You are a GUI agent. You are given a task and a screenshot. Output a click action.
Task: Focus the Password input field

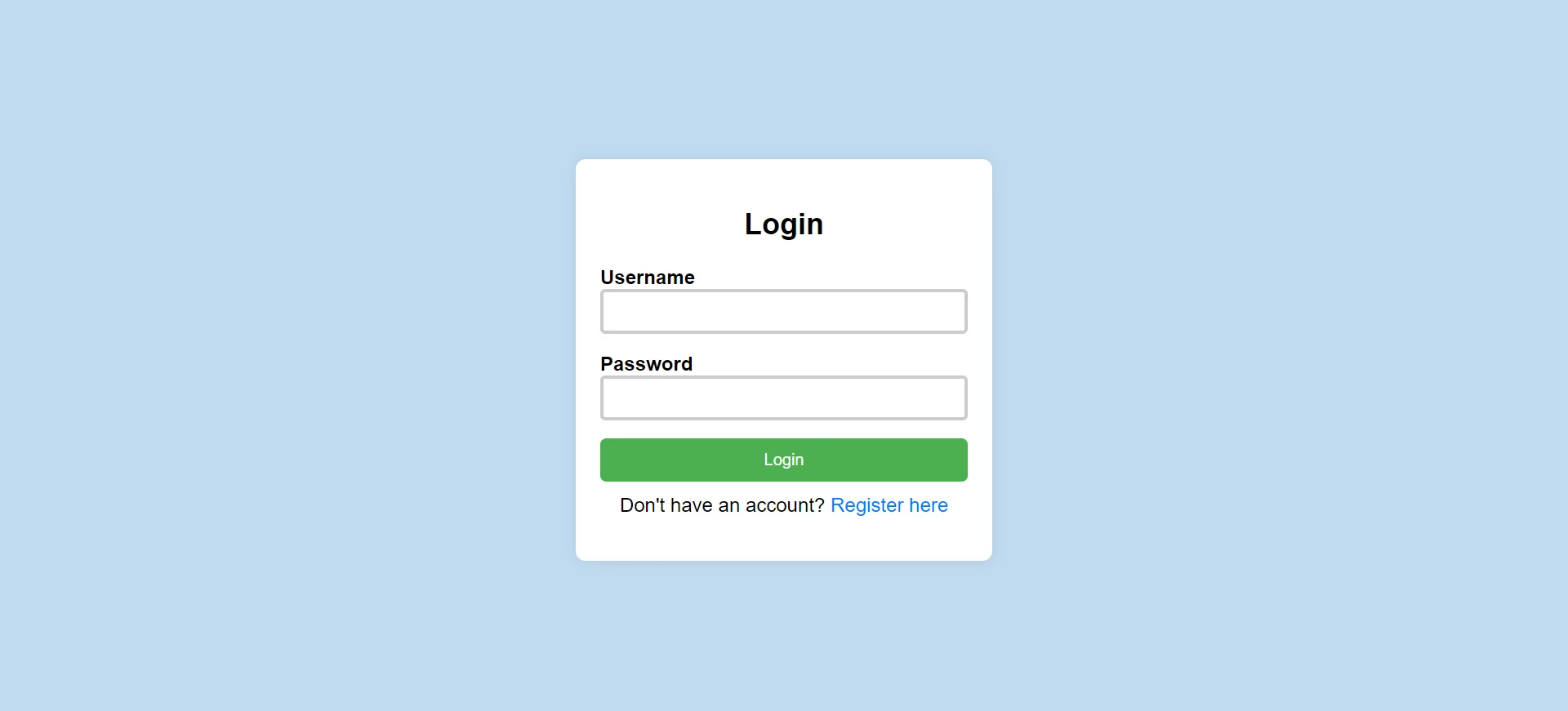click(784, 398)
